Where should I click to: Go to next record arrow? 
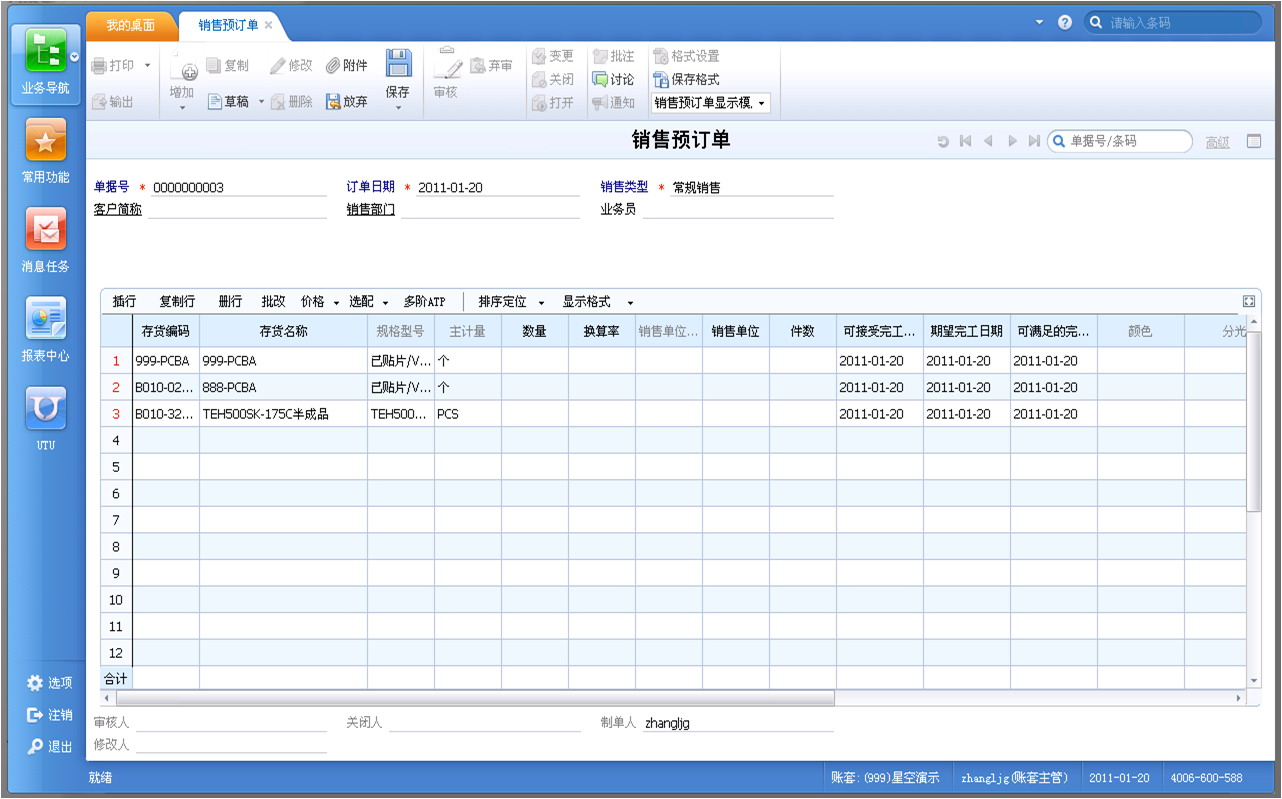[1012, 142]
